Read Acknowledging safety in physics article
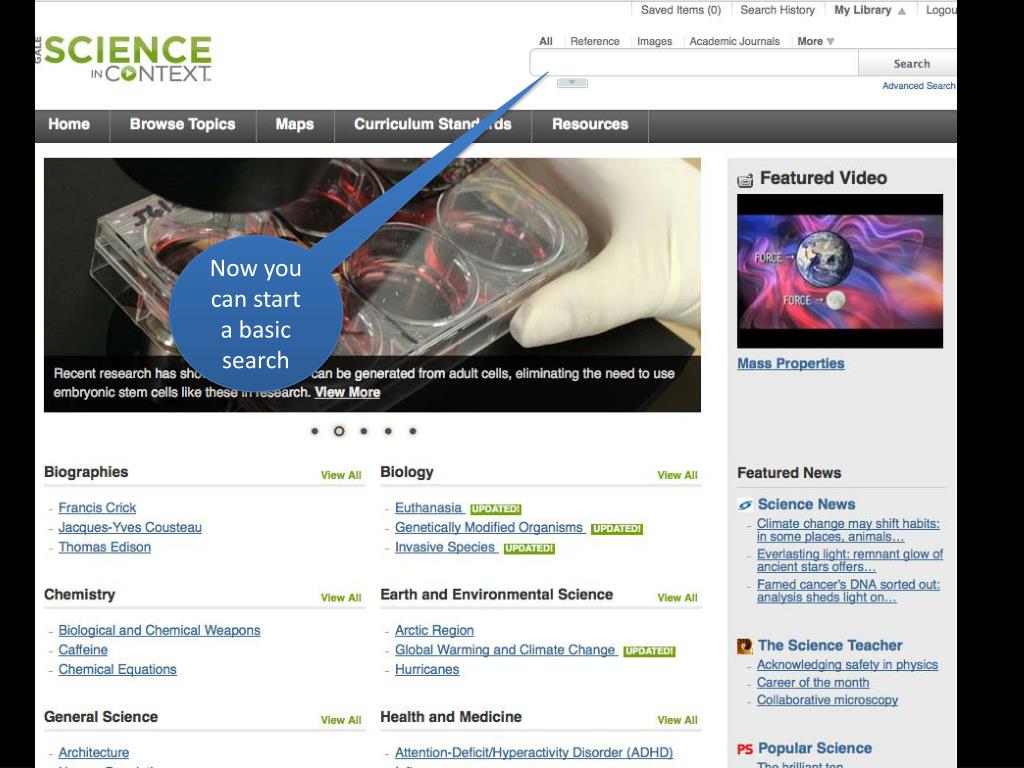 848,665
